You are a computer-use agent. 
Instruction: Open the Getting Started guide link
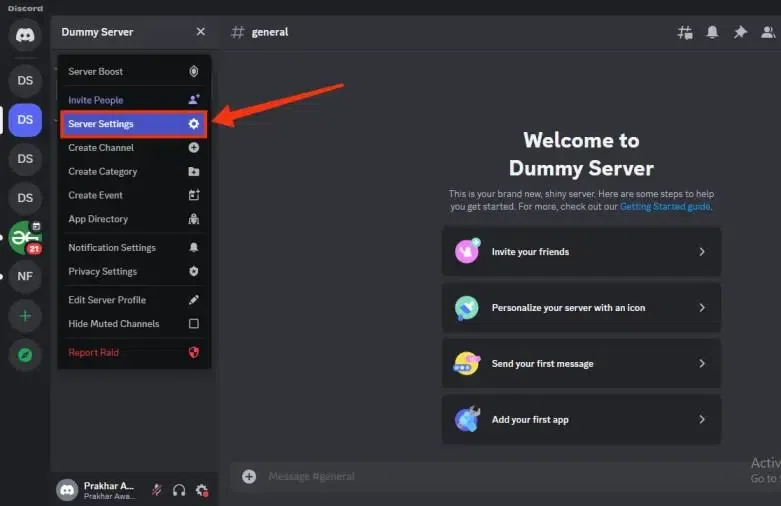pyautogui.click(x=665, y=207)
